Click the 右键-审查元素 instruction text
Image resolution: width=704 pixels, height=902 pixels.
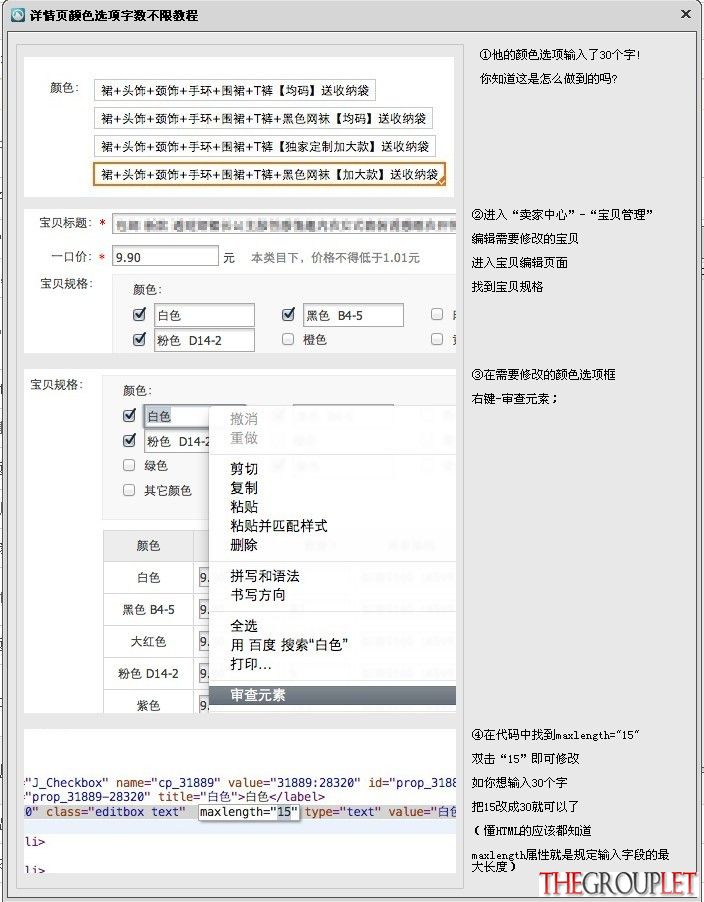(514, 399)
